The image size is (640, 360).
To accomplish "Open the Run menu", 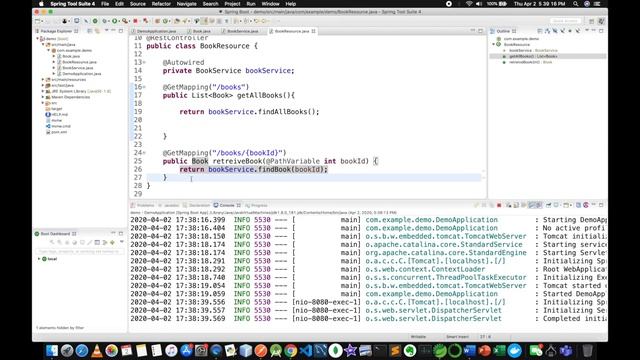I will pyautogui.click(x=251, y=4).
